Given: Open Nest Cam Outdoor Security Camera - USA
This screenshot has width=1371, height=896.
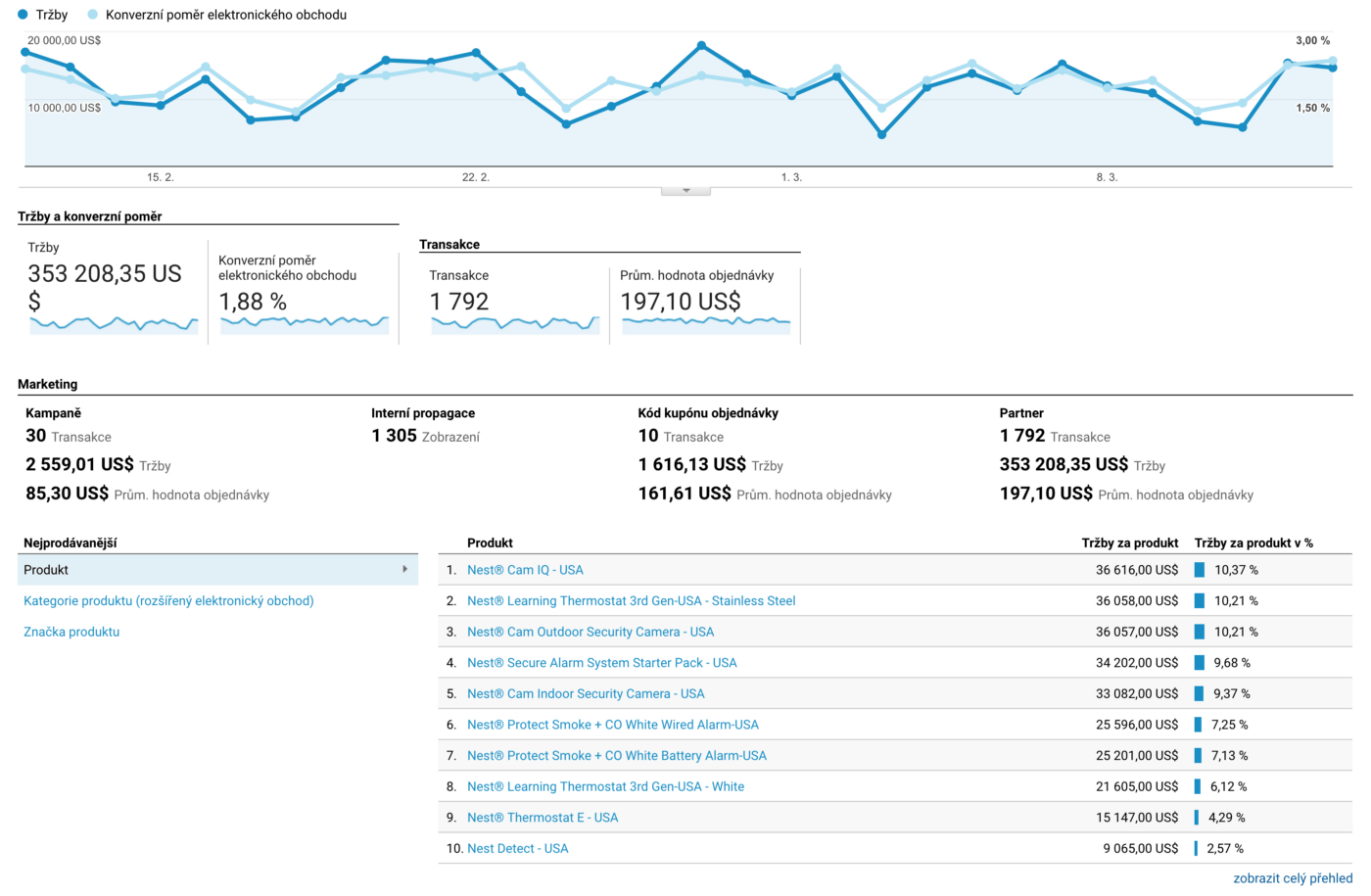Looking at the screenshot, I should [x=591, y=632].
